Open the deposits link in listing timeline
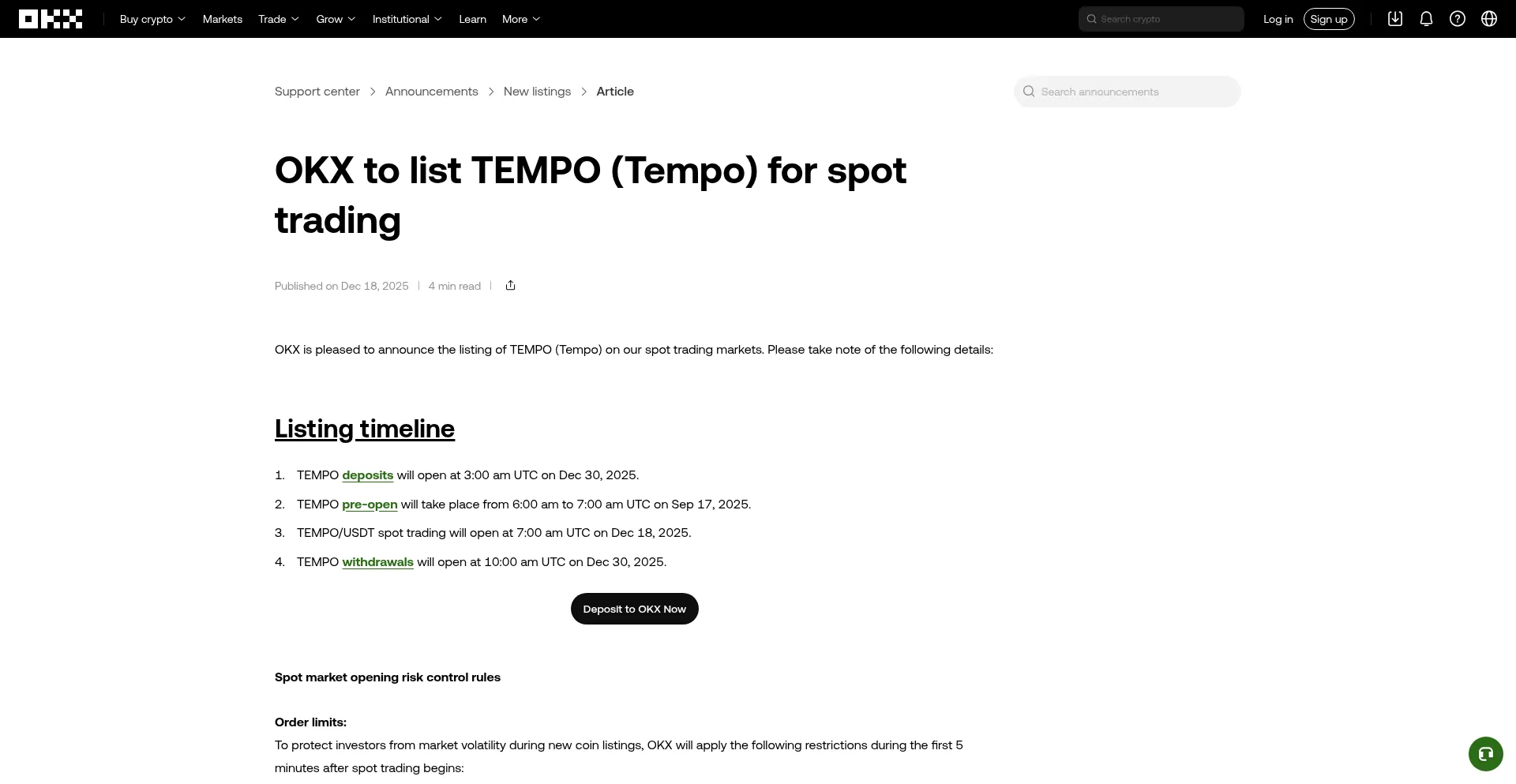This screenshot has height=784, width=1516. tap(367, 475)
